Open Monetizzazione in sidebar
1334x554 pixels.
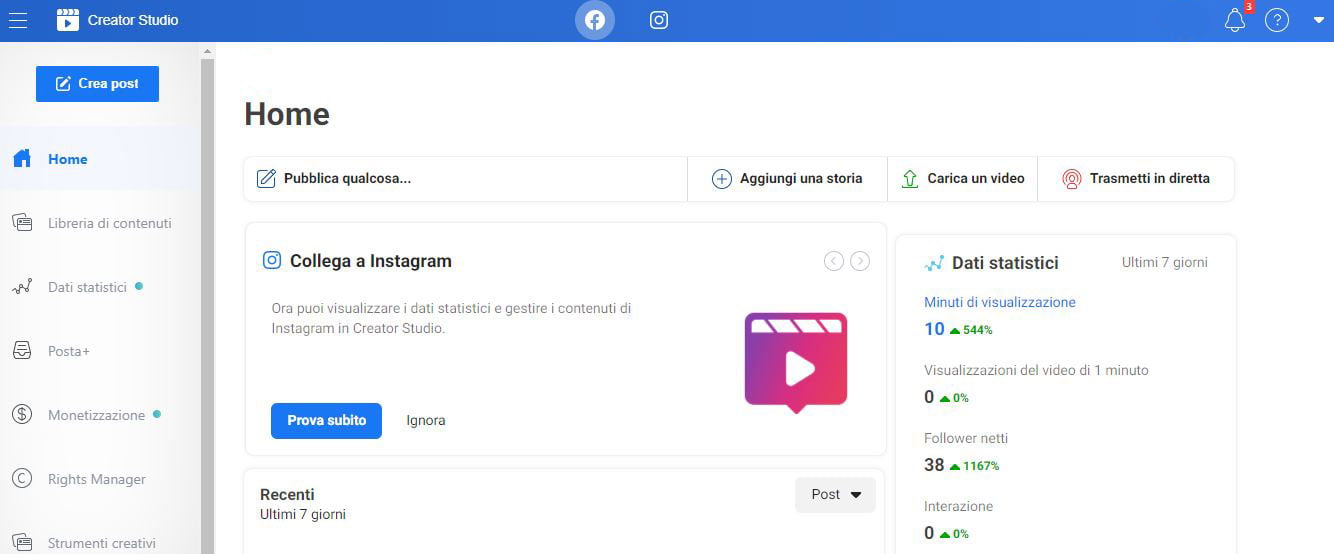[97, 415]
